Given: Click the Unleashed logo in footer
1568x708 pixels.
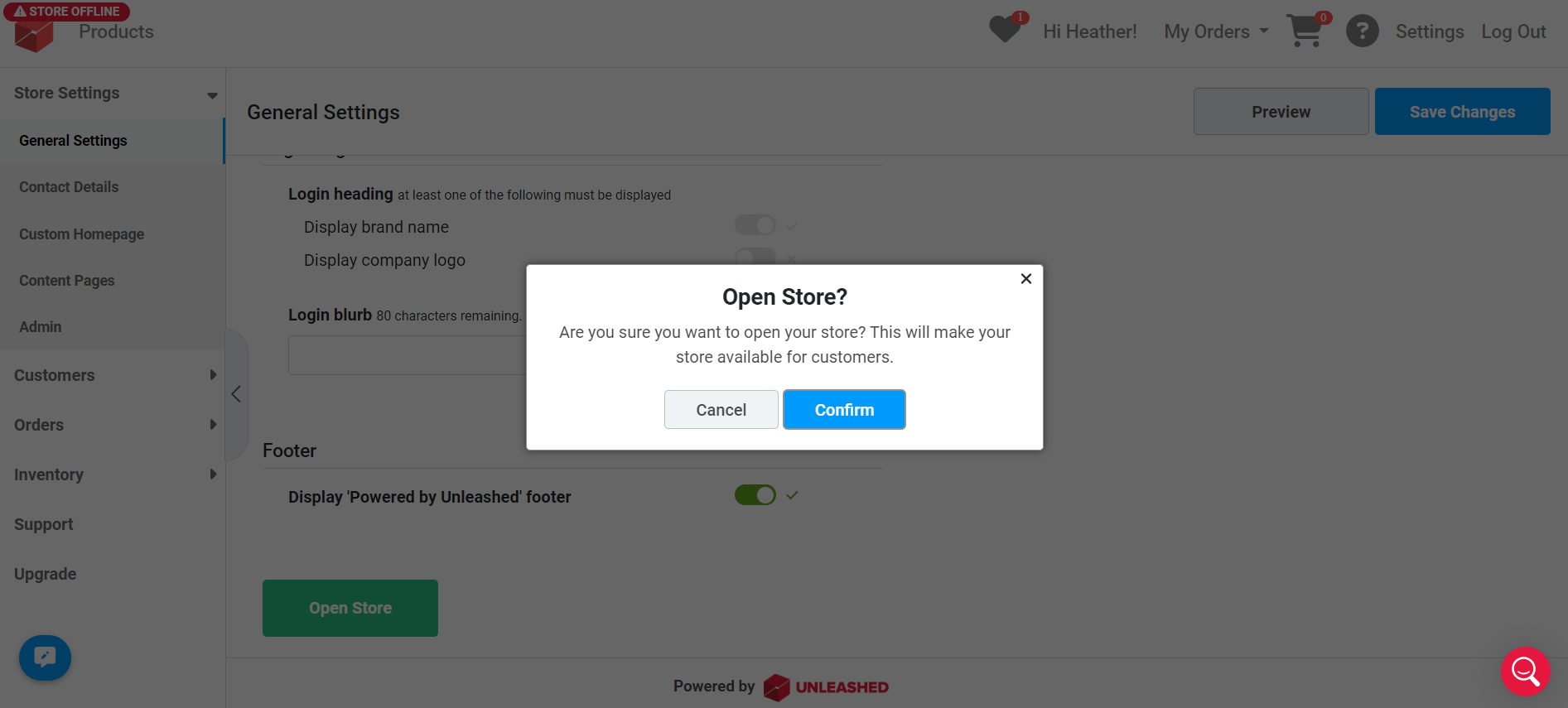Looking at the screenshot, I should [x=826, y=687].
